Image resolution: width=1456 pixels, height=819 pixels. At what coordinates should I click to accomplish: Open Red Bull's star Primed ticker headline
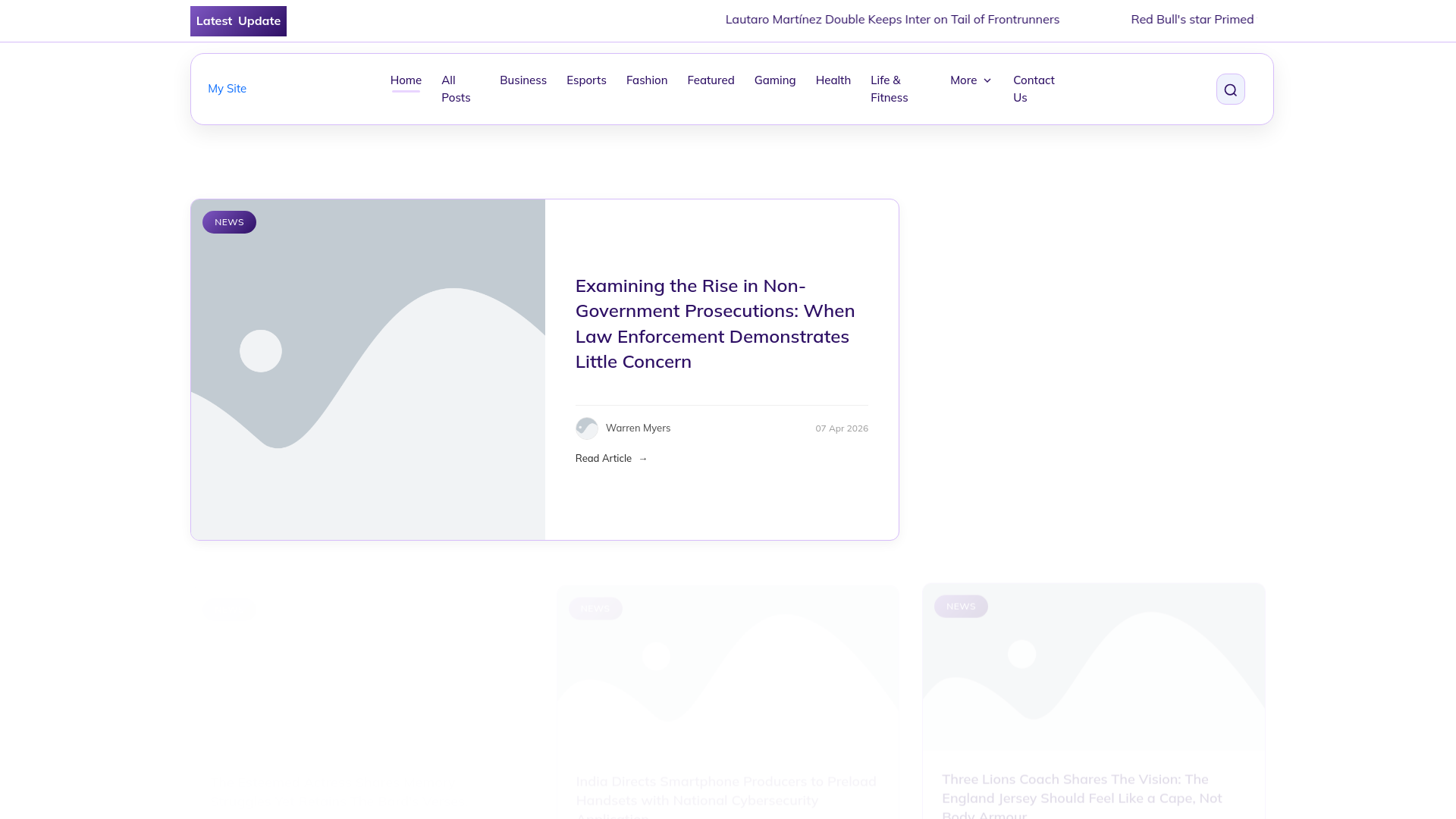(1192, 20)
